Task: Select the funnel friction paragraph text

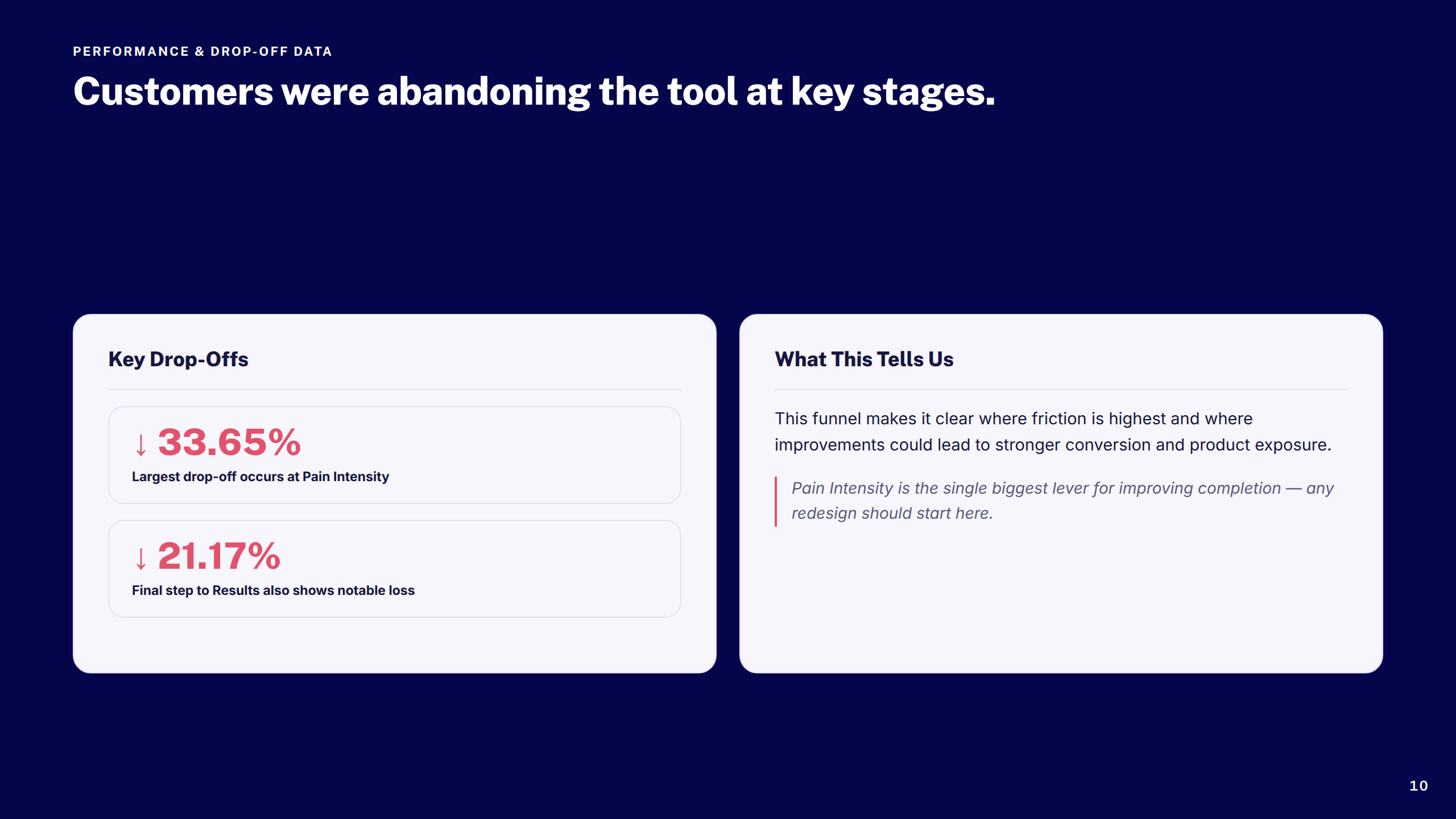Action: [x=1053, y=432]
